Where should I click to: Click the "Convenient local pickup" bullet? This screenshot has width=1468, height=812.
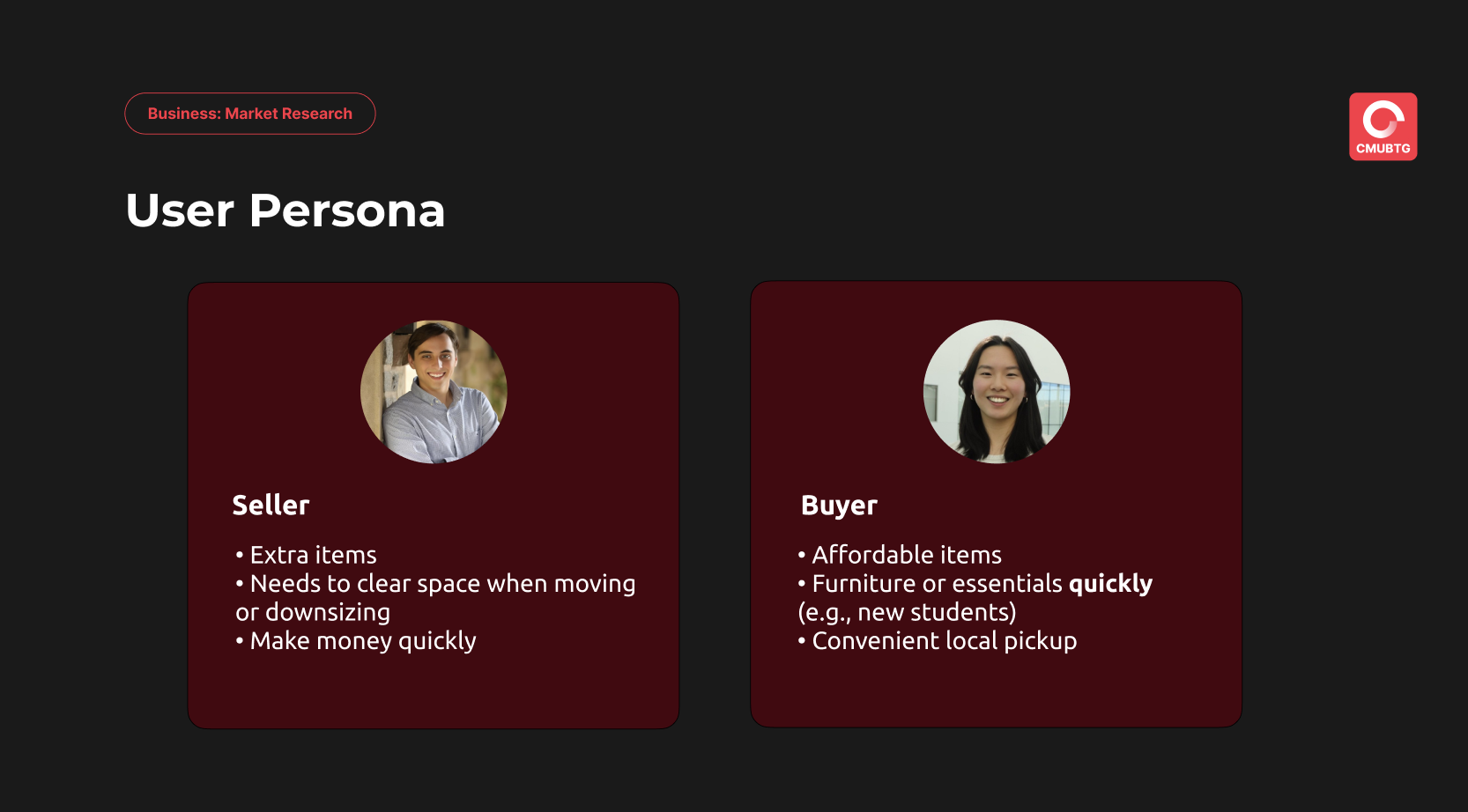(x=944, y=641)
